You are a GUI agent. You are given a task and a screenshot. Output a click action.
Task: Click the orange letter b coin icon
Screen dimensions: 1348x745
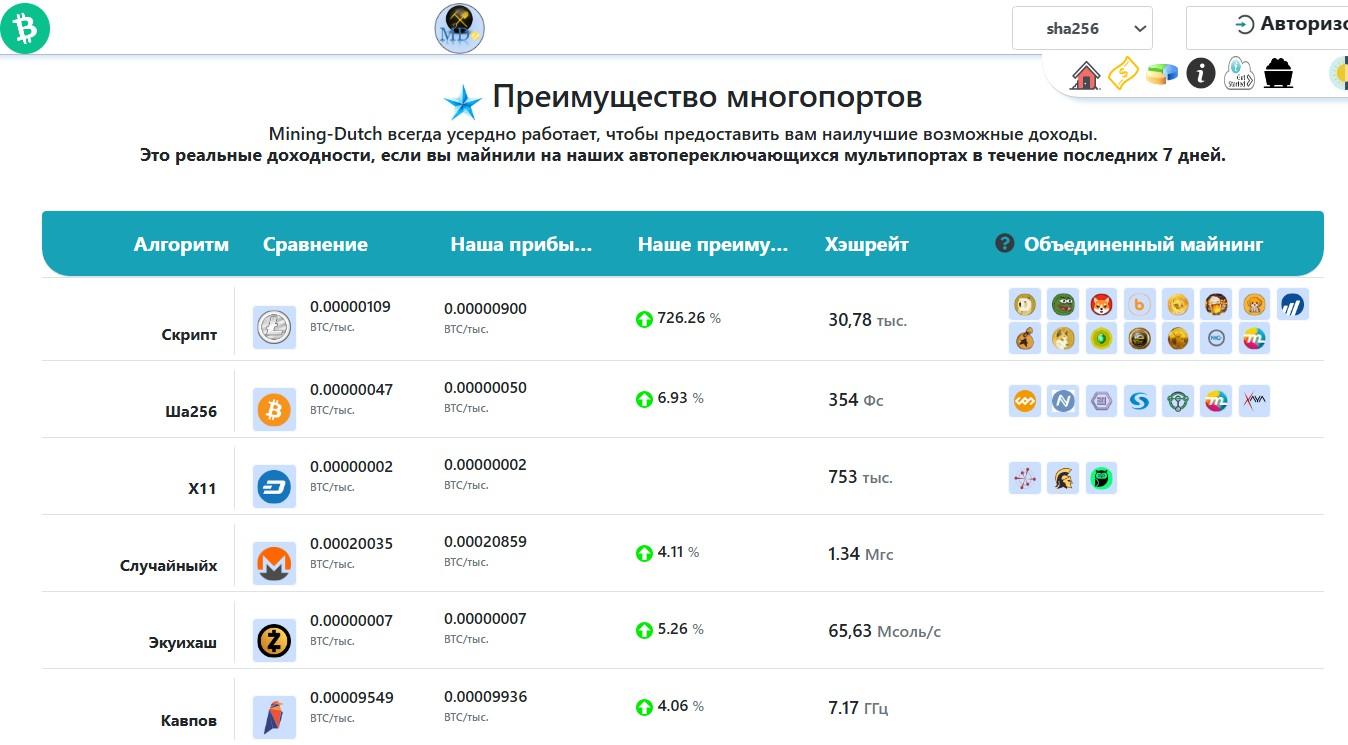pyautogui.click(x=1139, y=304)
